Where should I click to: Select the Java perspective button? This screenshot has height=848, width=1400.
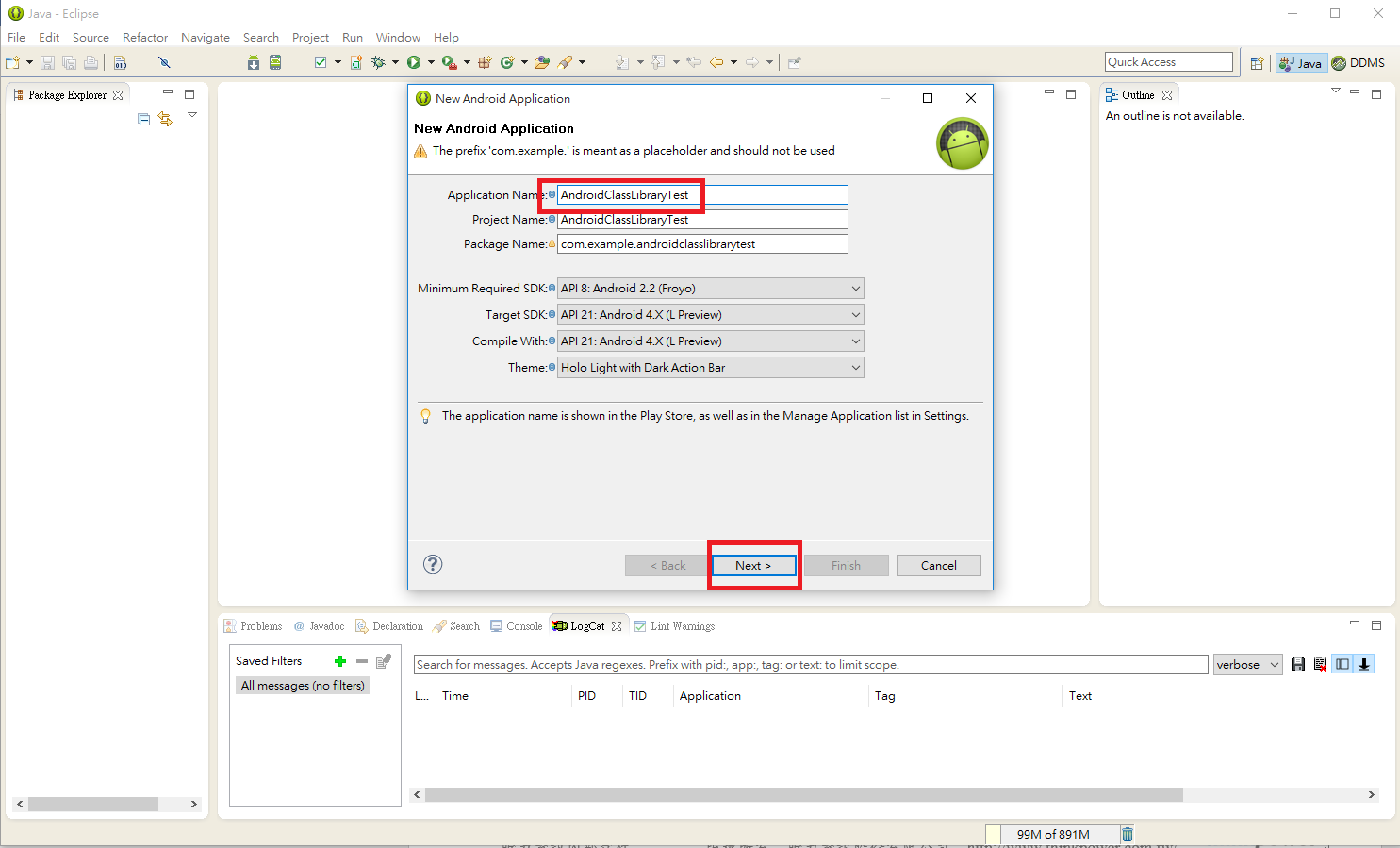(x=1301, y=63)
